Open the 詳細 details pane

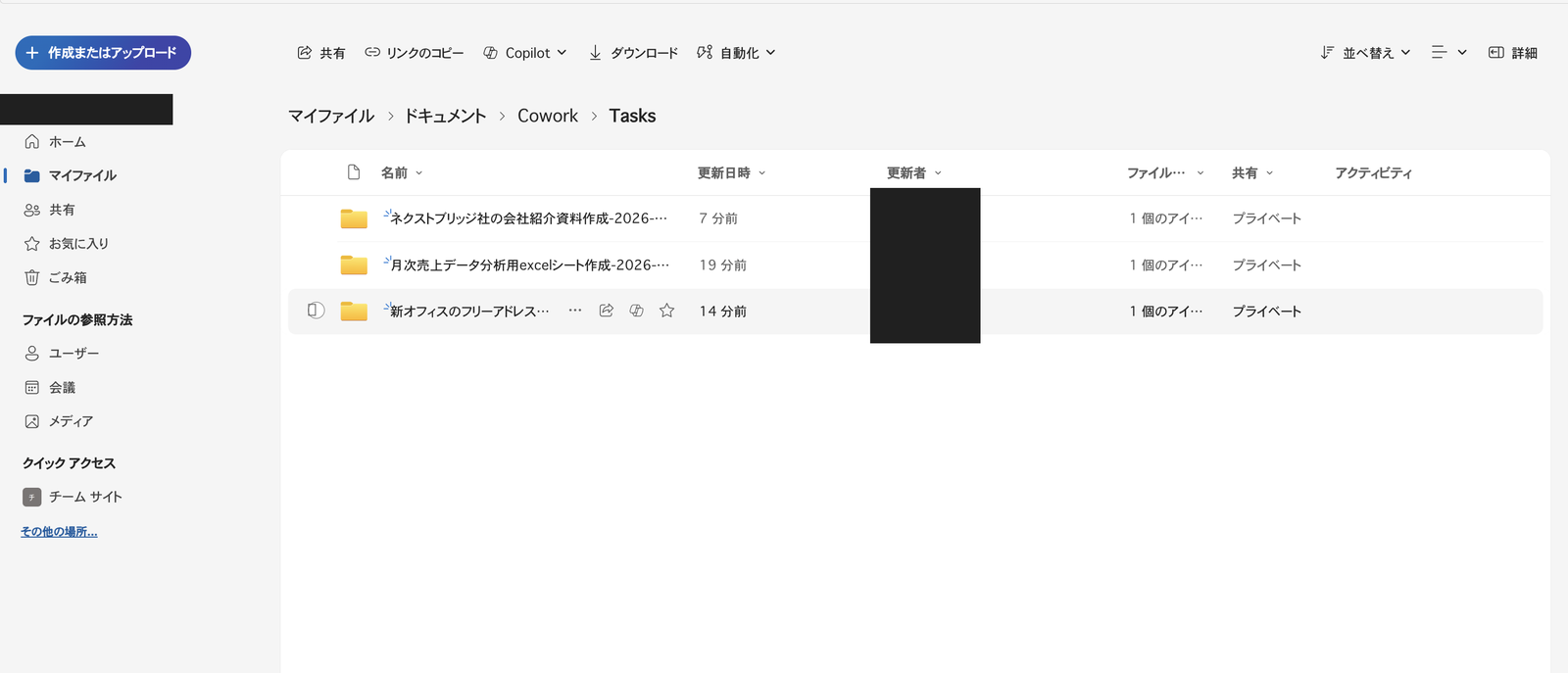[1513, 53]
